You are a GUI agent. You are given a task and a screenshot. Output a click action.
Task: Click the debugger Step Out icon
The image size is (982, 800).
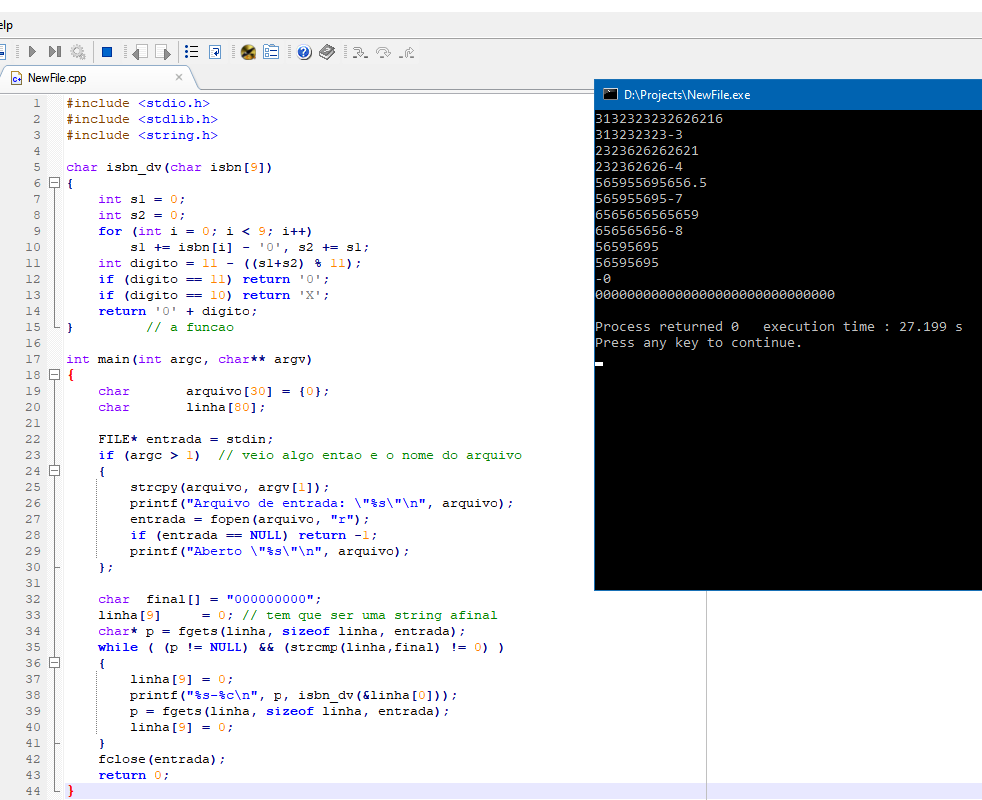406,52
